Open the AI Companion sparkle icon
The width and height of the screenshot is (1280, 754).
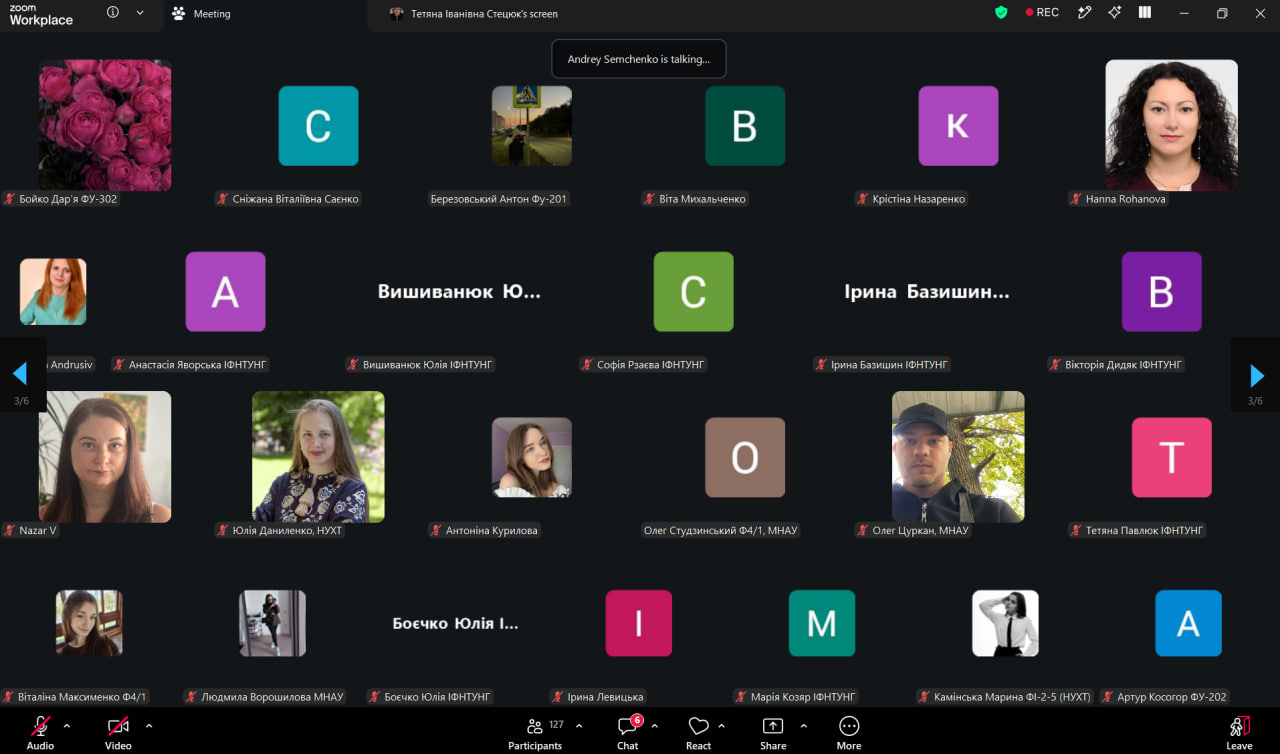[x=1115, y=13]
